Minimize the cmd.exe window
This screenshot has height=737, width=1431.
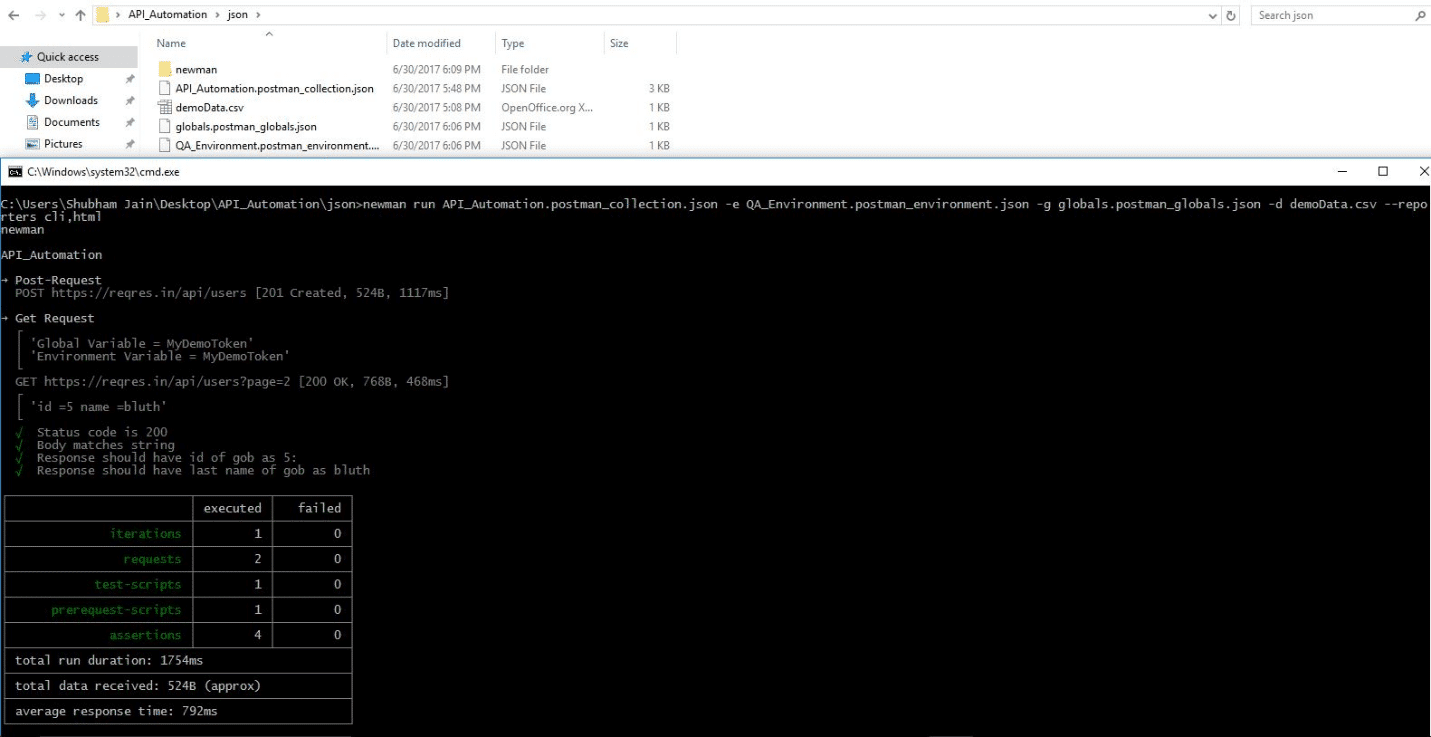pos(1341,172)
